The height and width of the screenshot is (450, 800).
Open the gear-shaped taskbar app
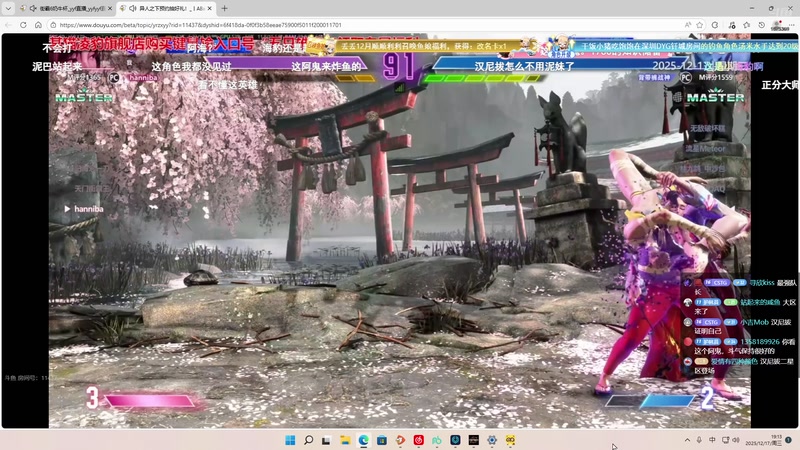(492, 440)
